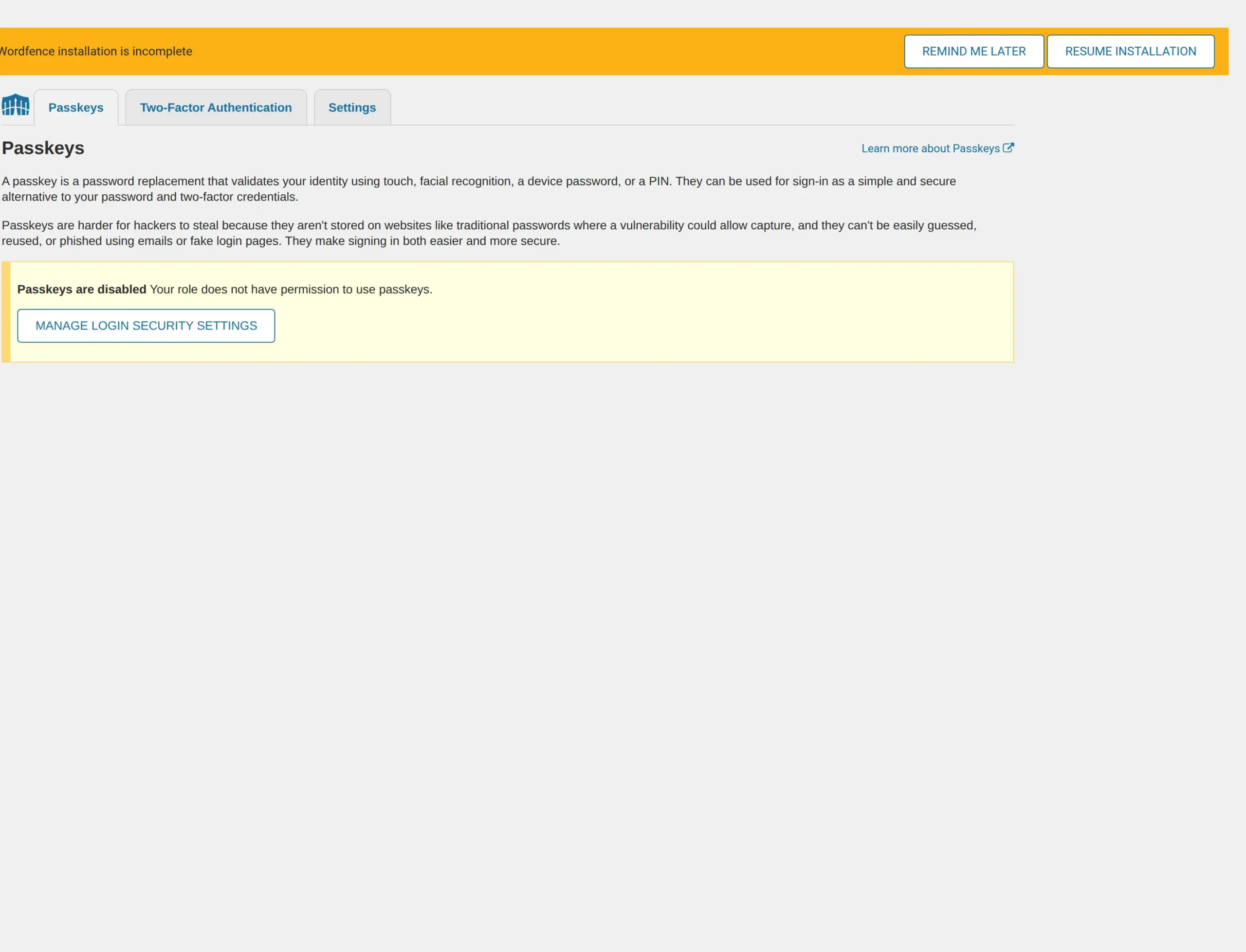Click 'Wordfence installation is incomplete' banner text
The width and height of the screenshot is (1246, 952).
coord(96,52)
